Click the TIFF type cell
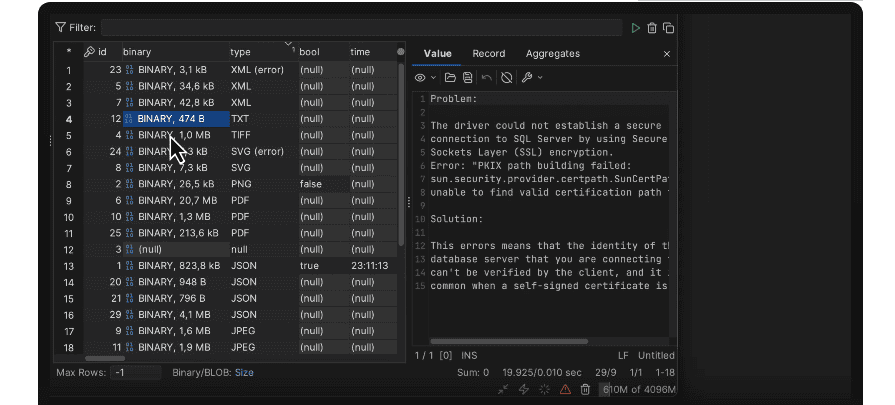 (x=264, y=135)
